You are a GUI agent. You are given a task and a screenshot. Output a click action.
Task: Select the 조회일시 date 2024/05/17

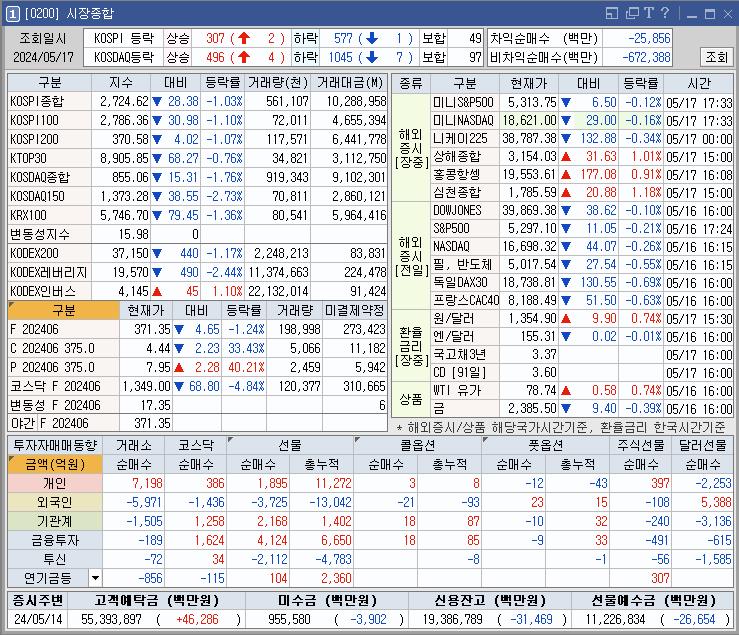pos(43,57)
